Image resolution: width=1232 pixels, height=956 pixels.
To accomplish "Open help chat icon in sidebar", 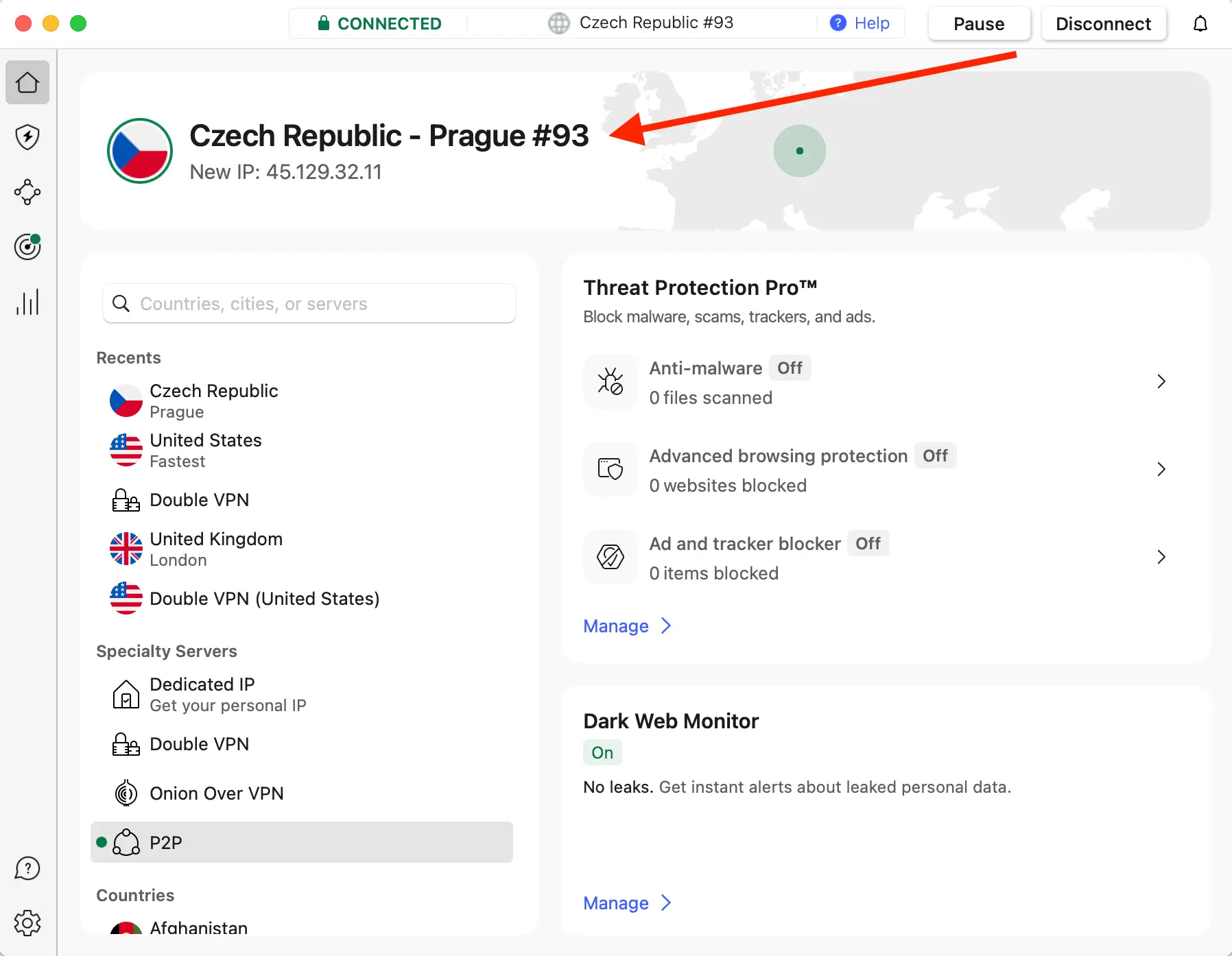I will click(x=27, y=868).
